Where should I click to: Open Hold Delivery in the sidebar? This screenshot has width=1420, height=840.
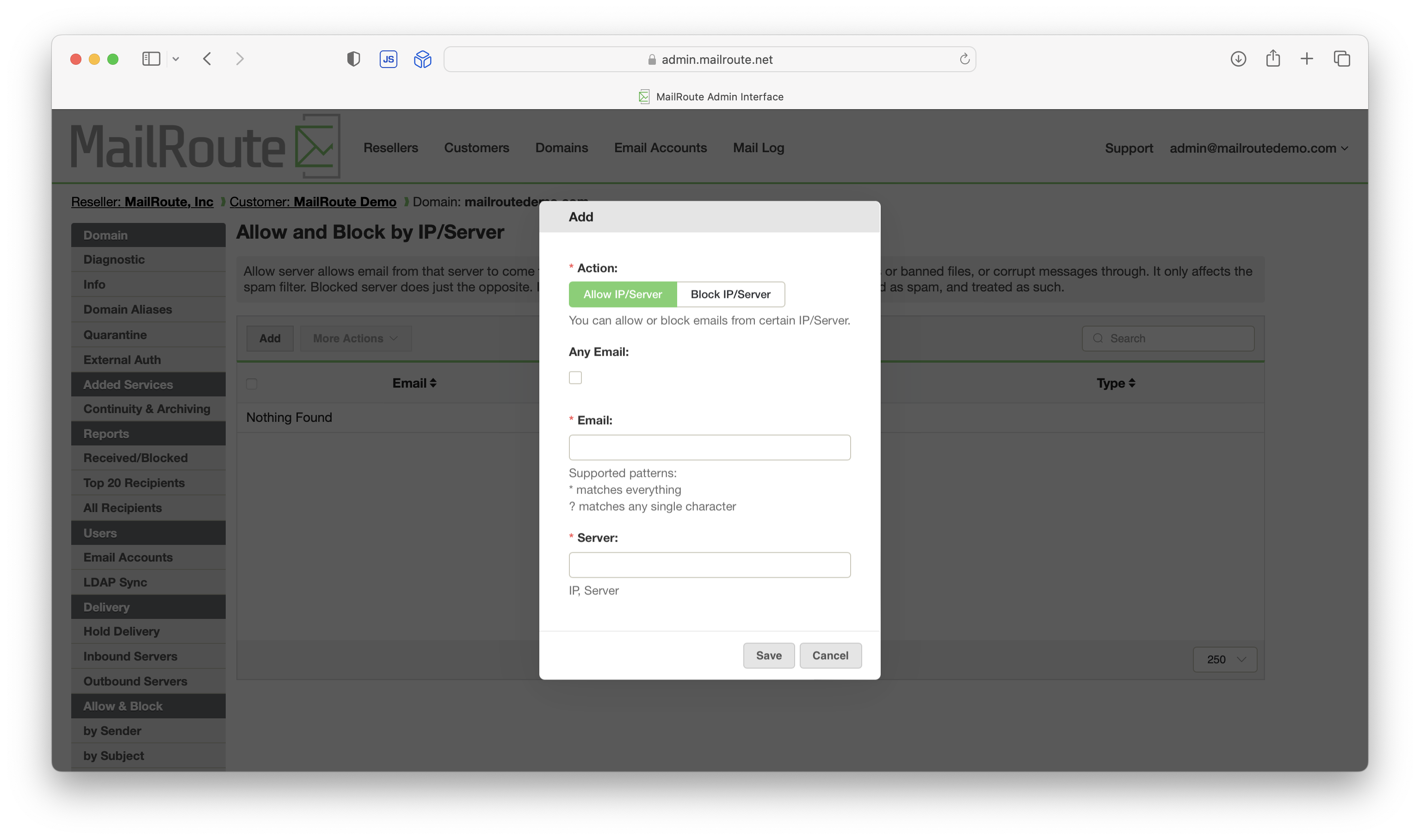[148, 631]
